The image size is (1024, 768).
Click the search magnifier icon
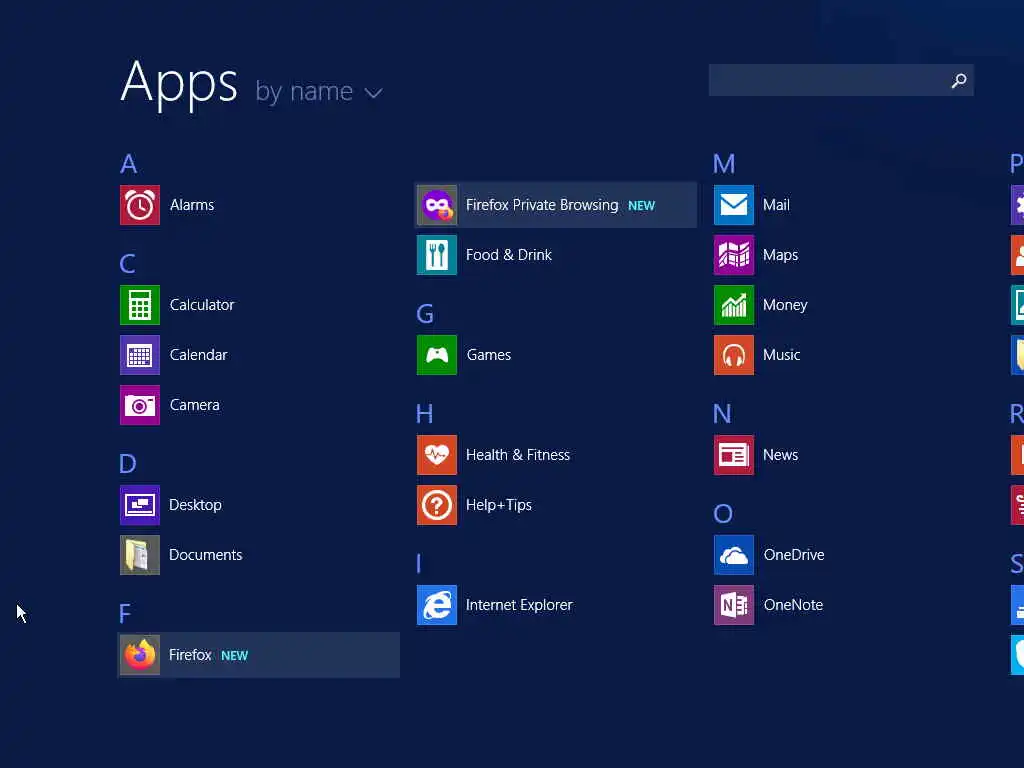click(x=959, y=80)
